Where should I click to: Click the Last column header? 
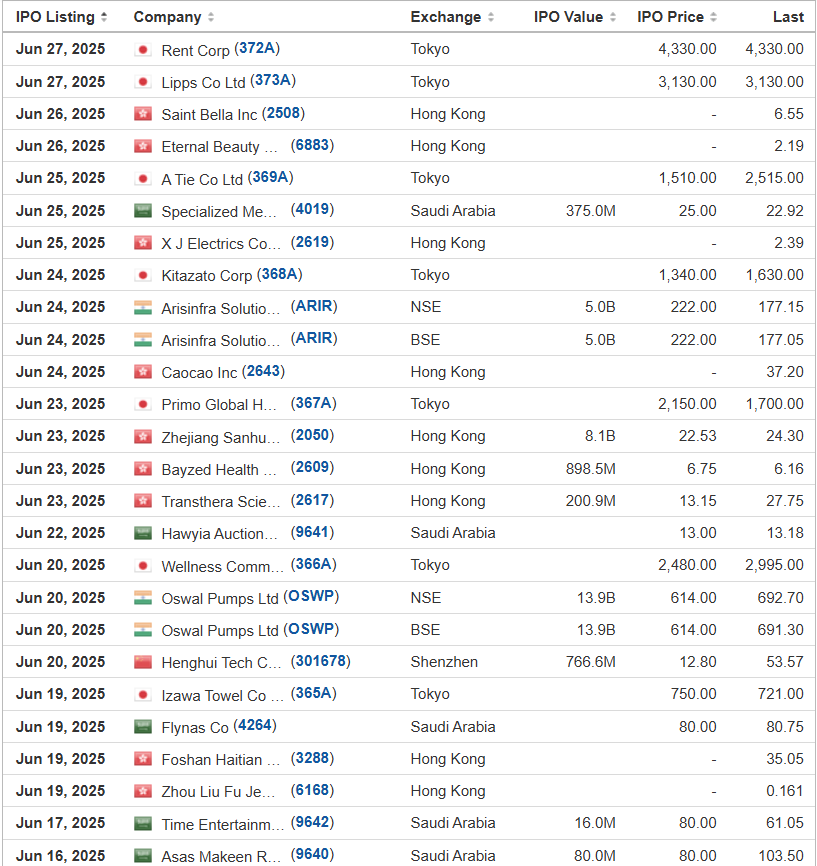(x=788, y=17)
